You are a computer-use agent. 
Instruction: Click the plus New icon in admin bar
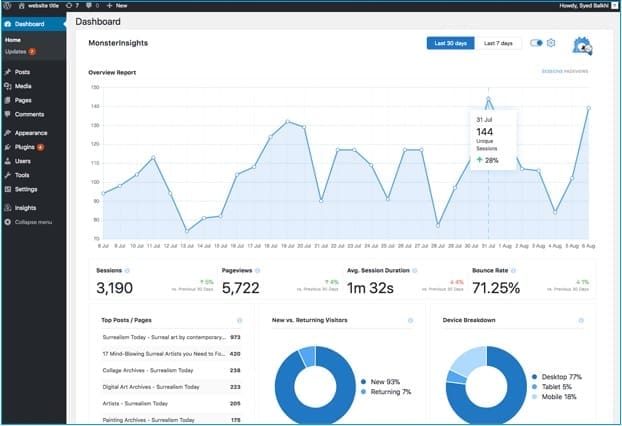tap(109, 6)
